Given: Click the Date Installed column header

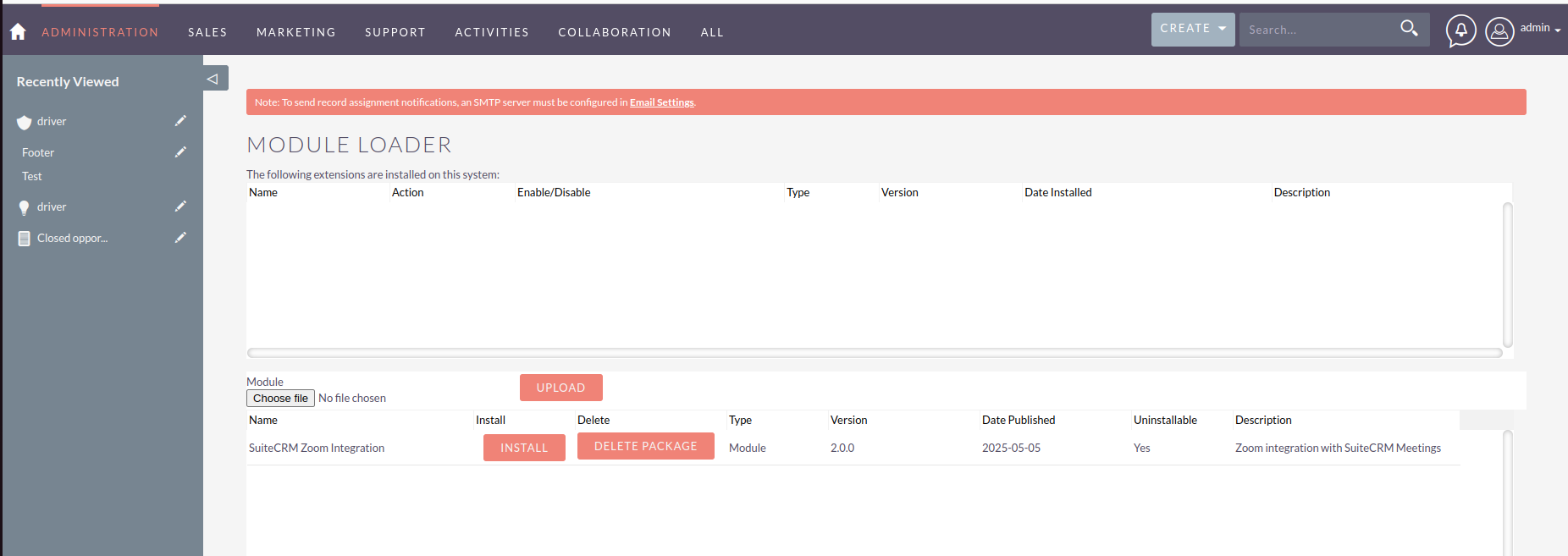Looking at the screenshot, I should [1058, 192].
